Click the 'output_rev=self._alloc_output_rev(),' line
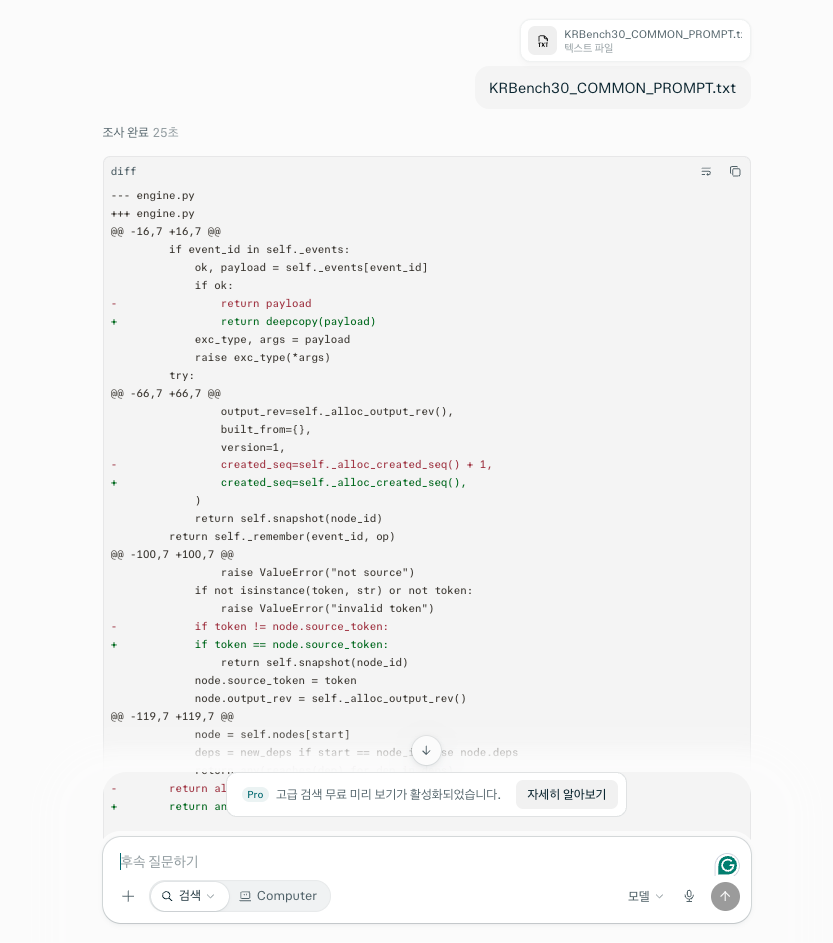The image size is (833, 943). coord(337,411)
